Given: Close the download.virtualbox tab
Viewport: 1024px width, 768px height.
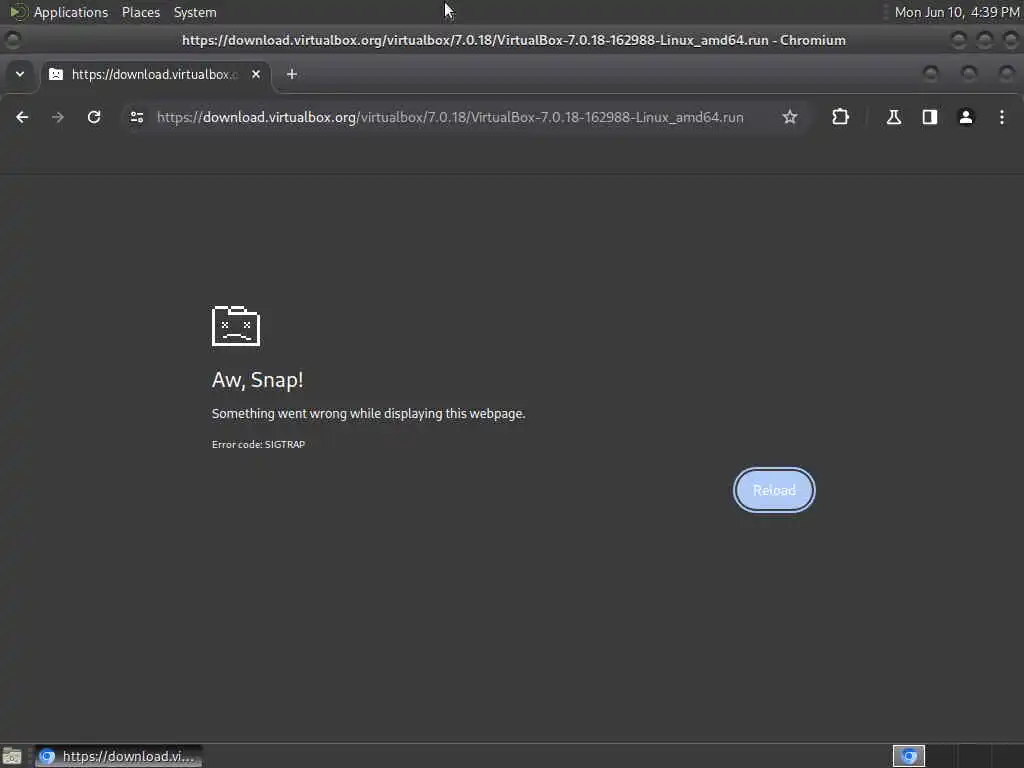Looking at the screenshot, I should pos(256,74).
